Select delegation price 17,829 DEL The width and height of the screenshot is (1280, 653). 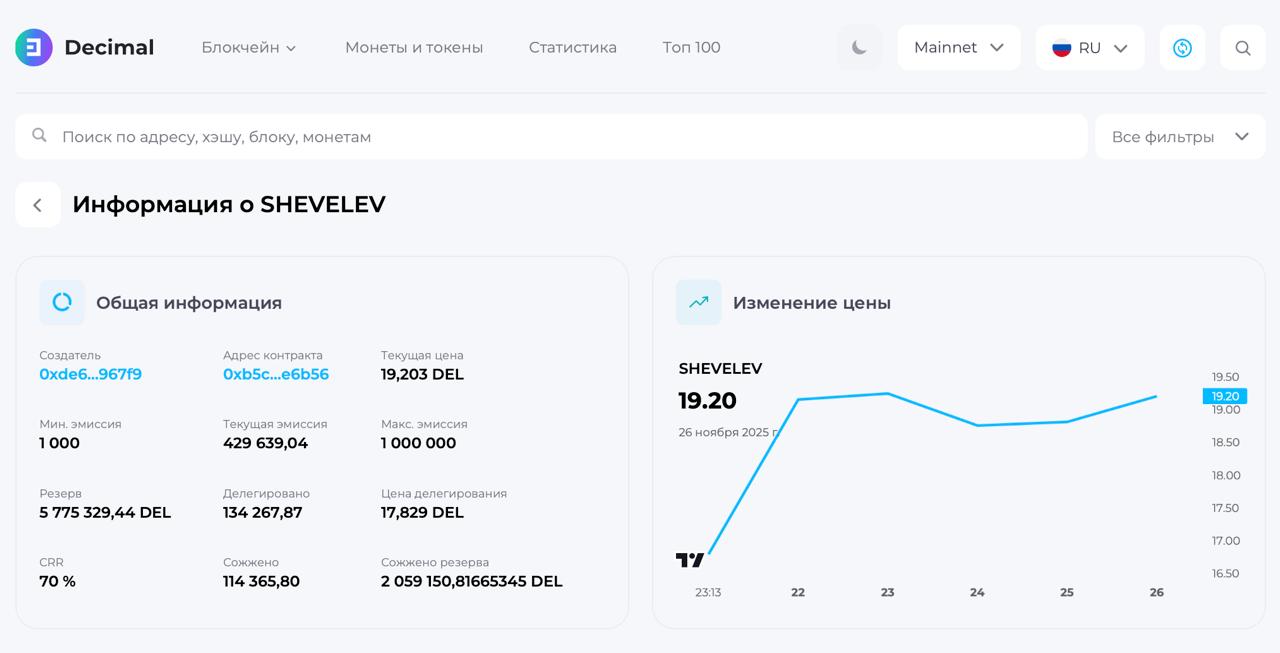422,512
